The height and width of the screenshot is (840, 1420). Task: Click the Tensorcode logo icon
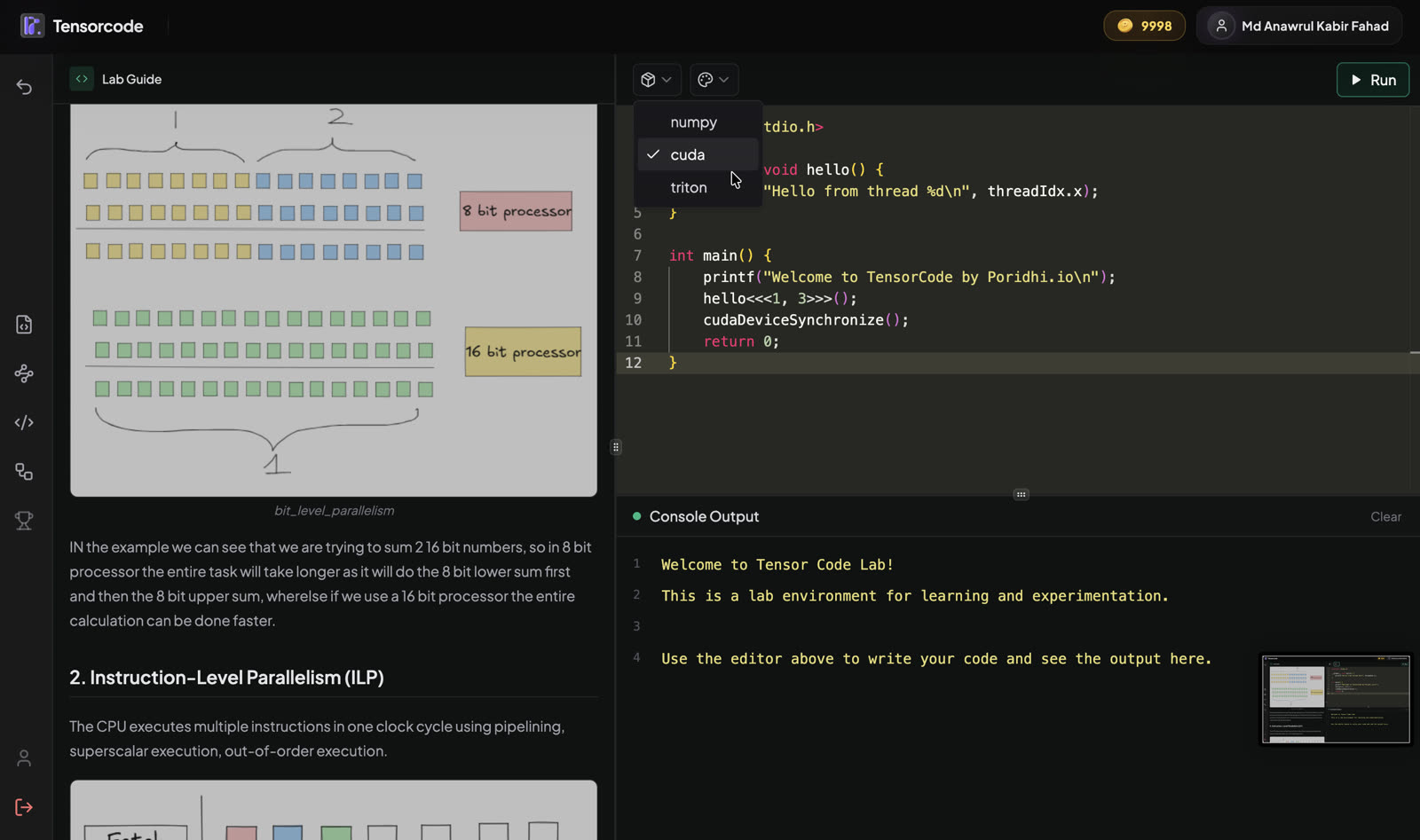point(32,26)
